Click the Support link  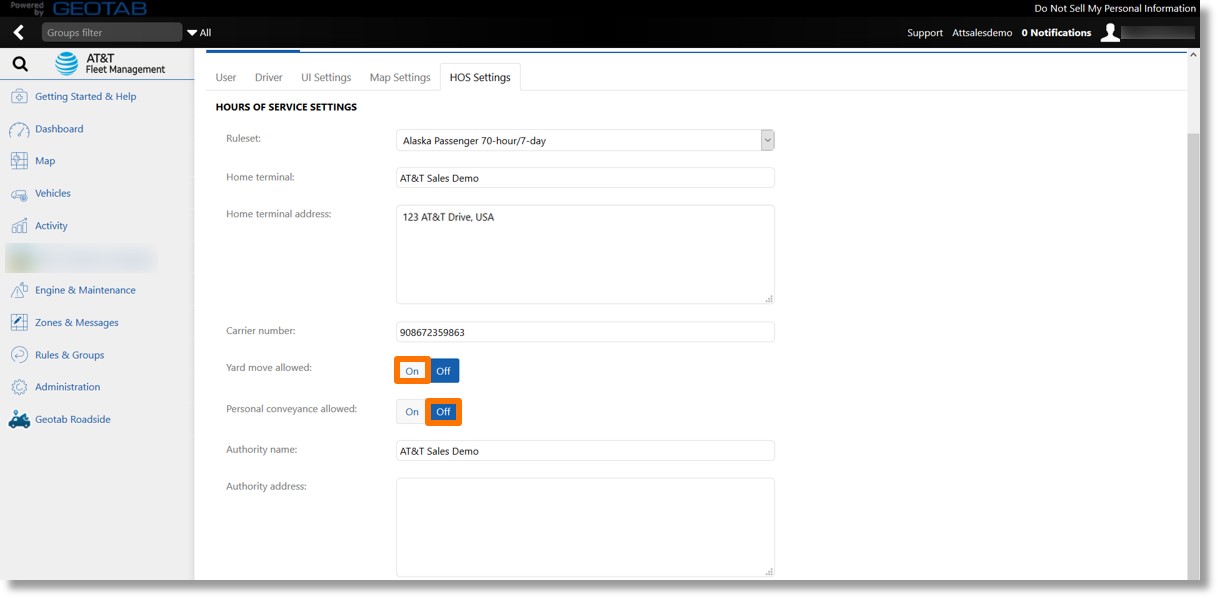[x=925, y=33]
